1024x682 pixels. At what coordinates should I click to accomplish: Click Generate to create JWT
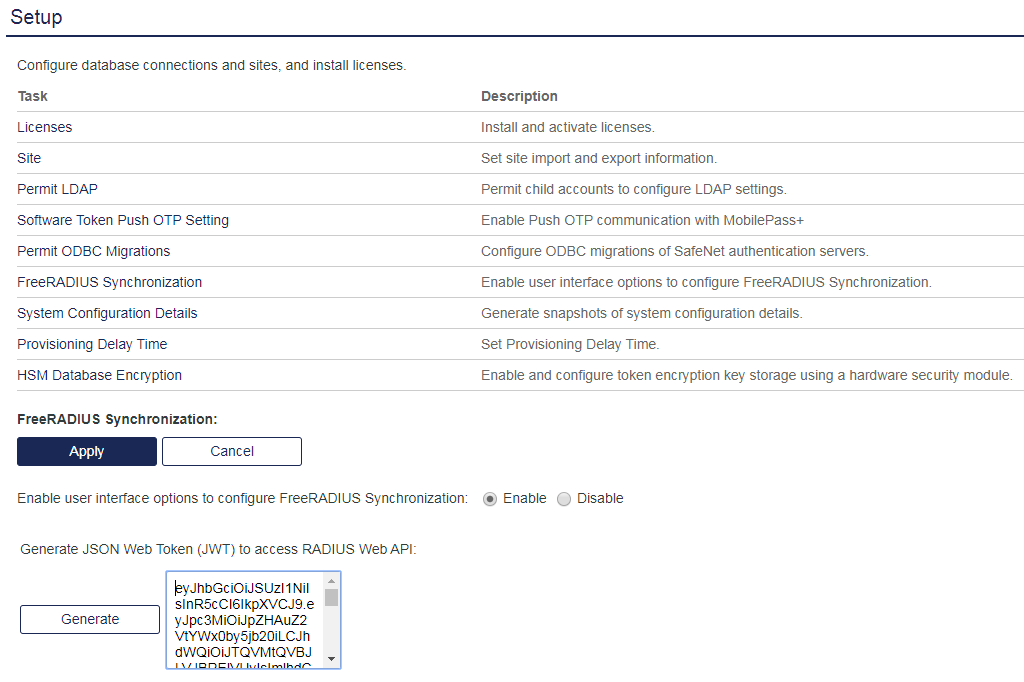[90, 619]
